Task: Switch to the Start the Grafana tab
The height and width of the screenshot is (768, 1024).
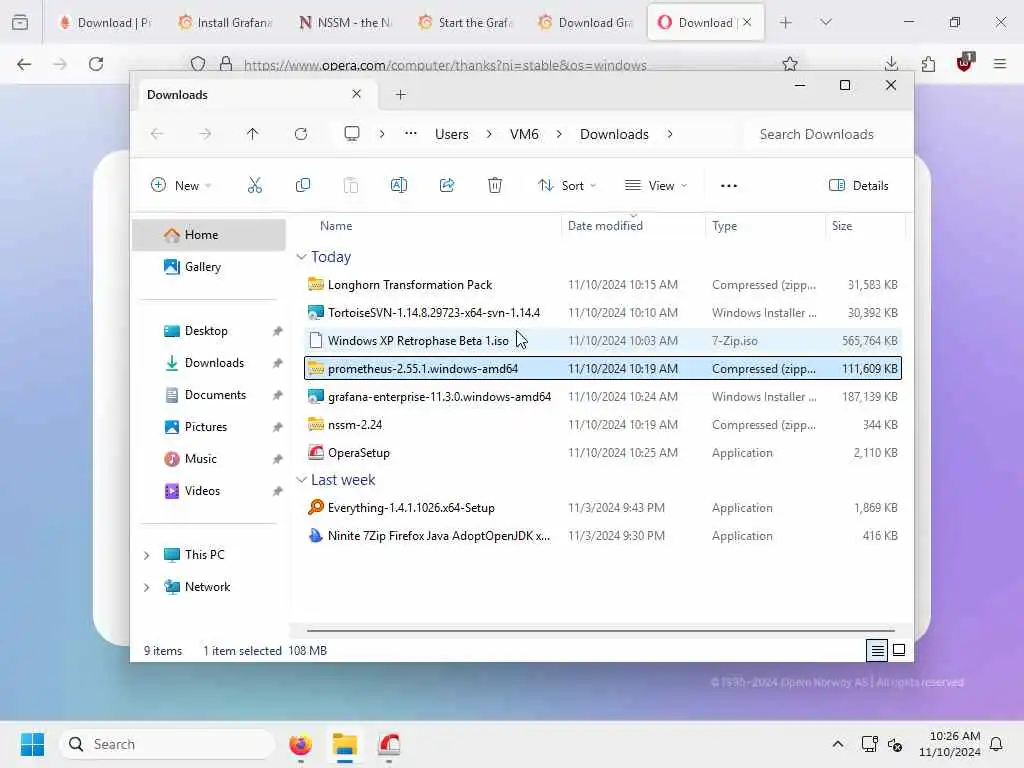Action: point(466,22)
